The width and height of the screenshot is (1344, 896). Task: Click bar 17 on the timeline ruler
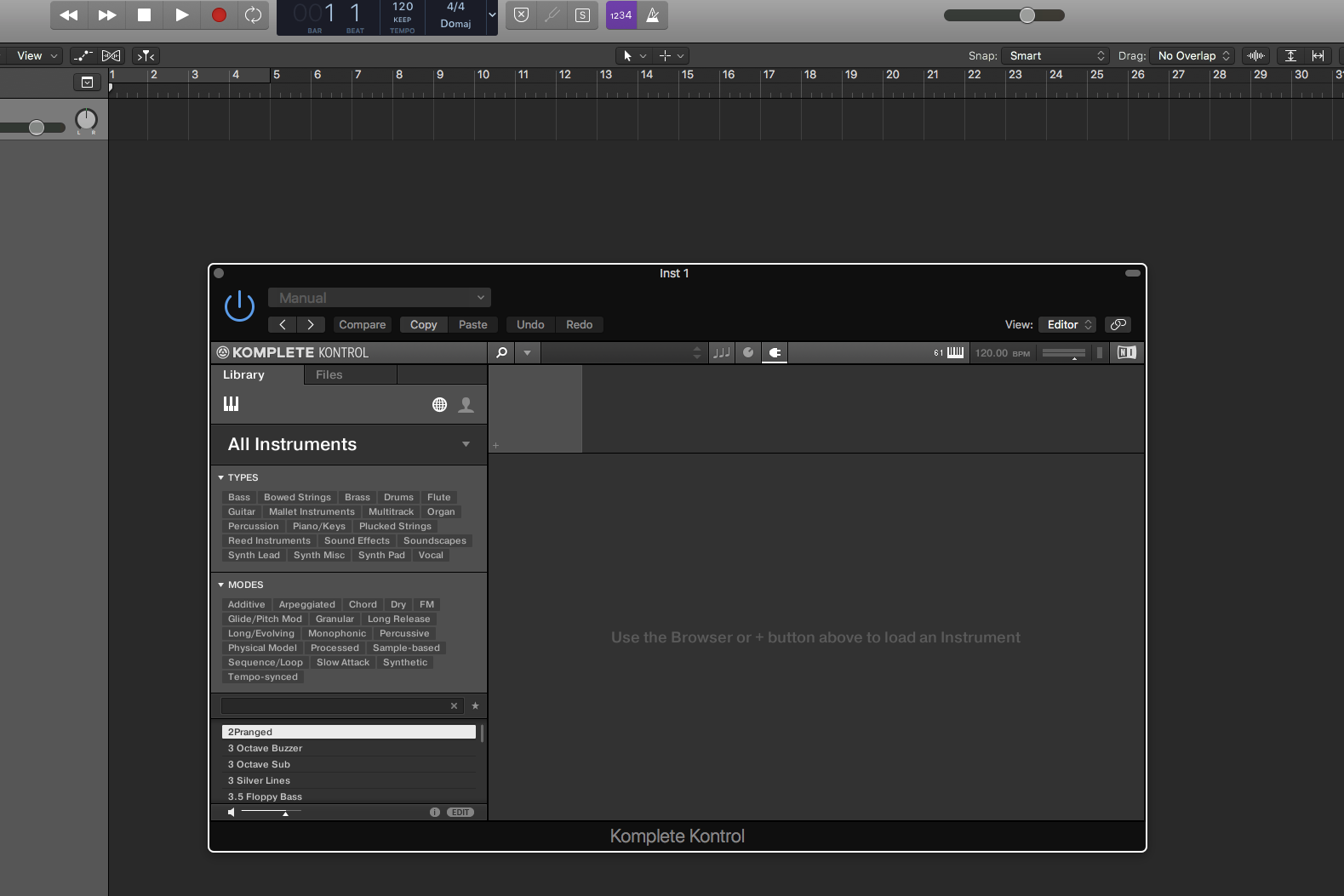pyautogui.click(x=769, y=75)
